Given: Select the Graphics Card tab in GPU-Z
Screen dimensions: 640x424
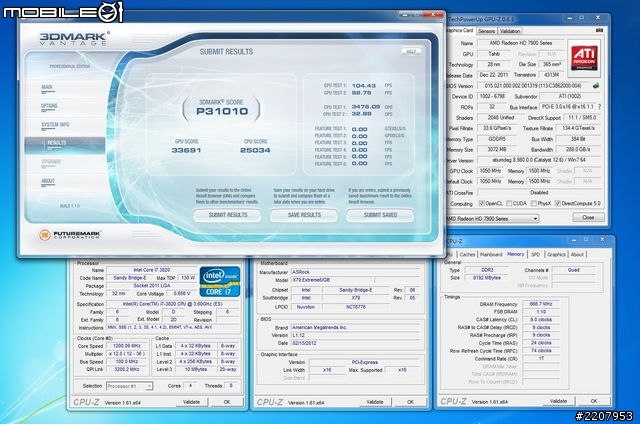Looking at the screenshot, I should pyautogui.click(x=461, y=31).
